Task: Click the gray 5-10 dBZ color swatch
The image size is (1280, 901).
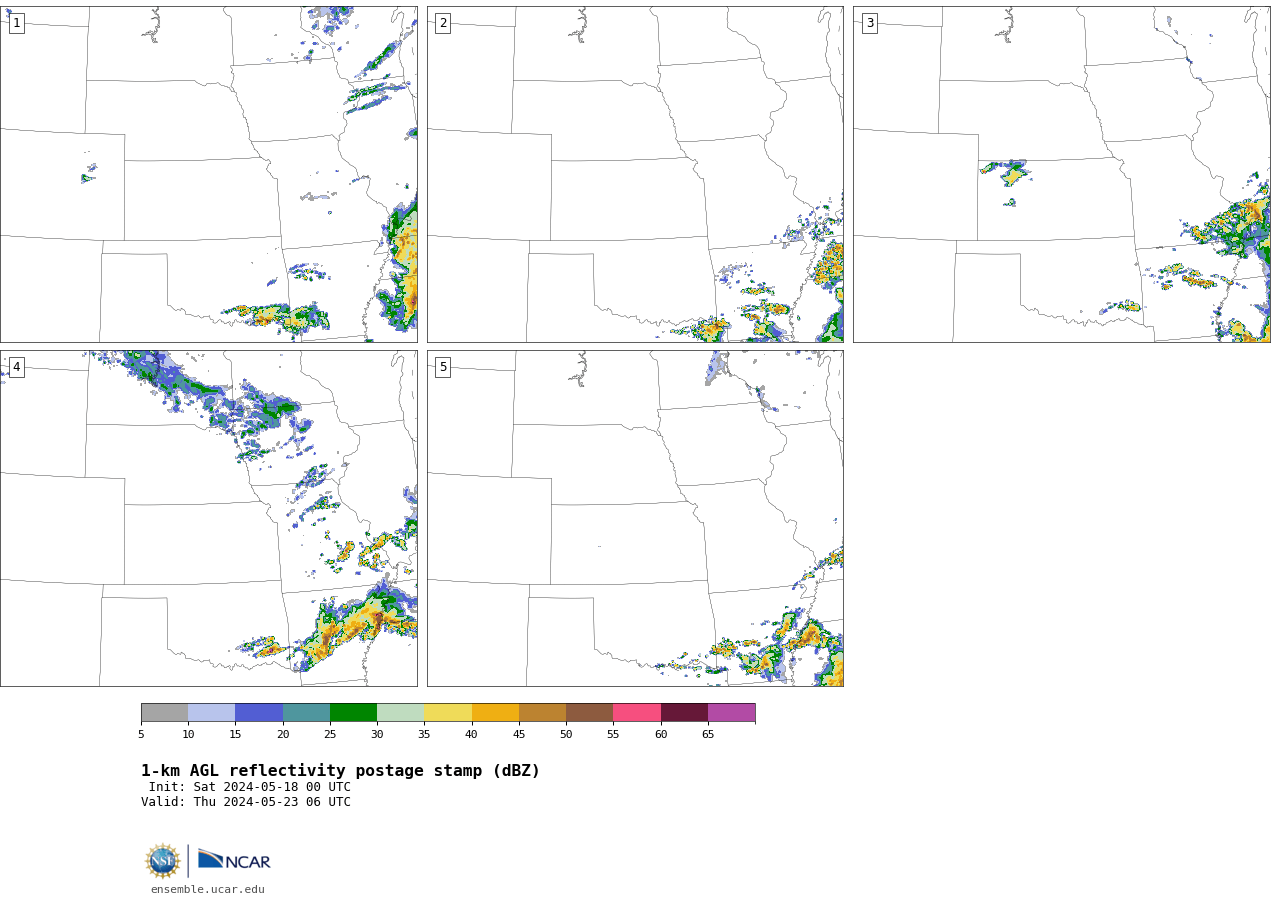Action: [164, 713]
